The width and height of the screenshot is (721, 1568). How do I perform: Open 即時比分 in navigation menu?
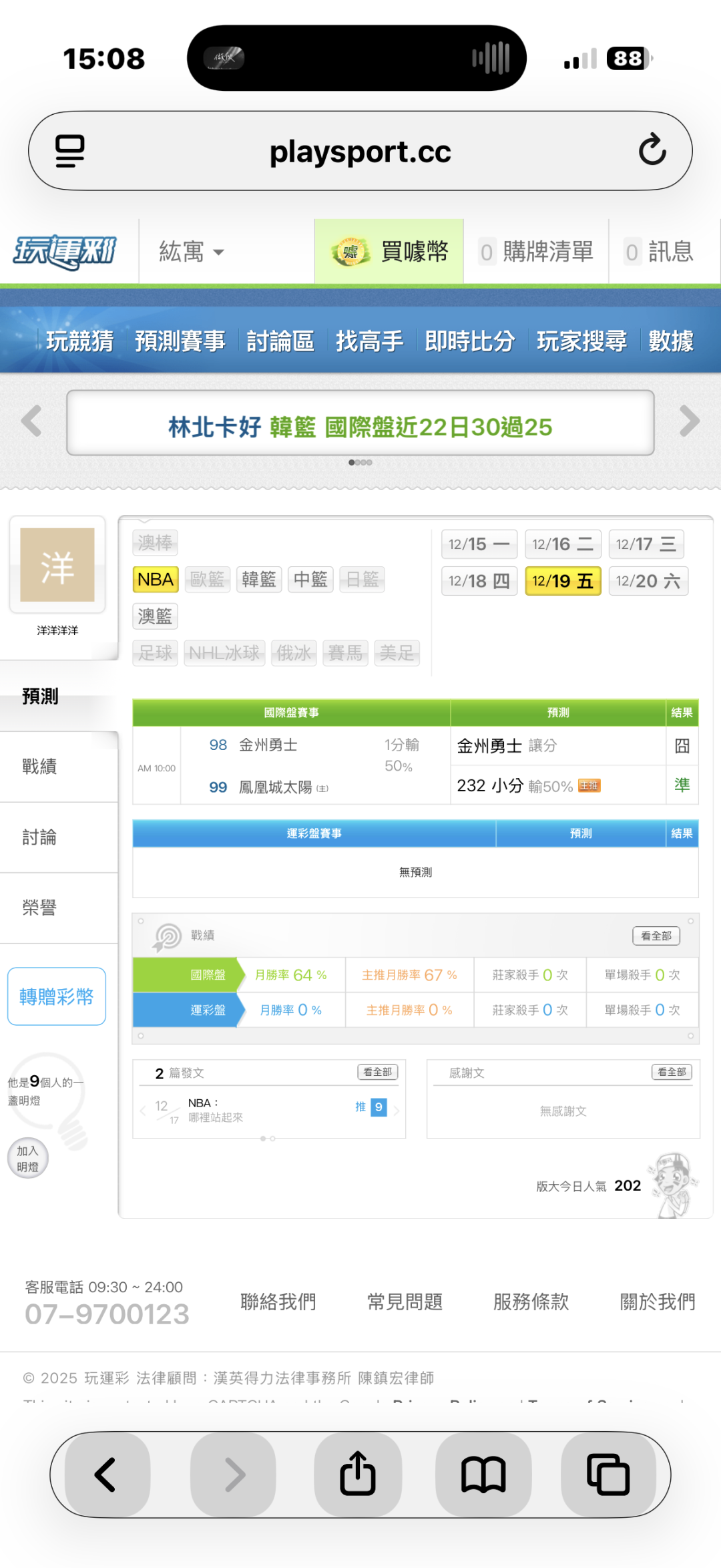tap(469, 341)
